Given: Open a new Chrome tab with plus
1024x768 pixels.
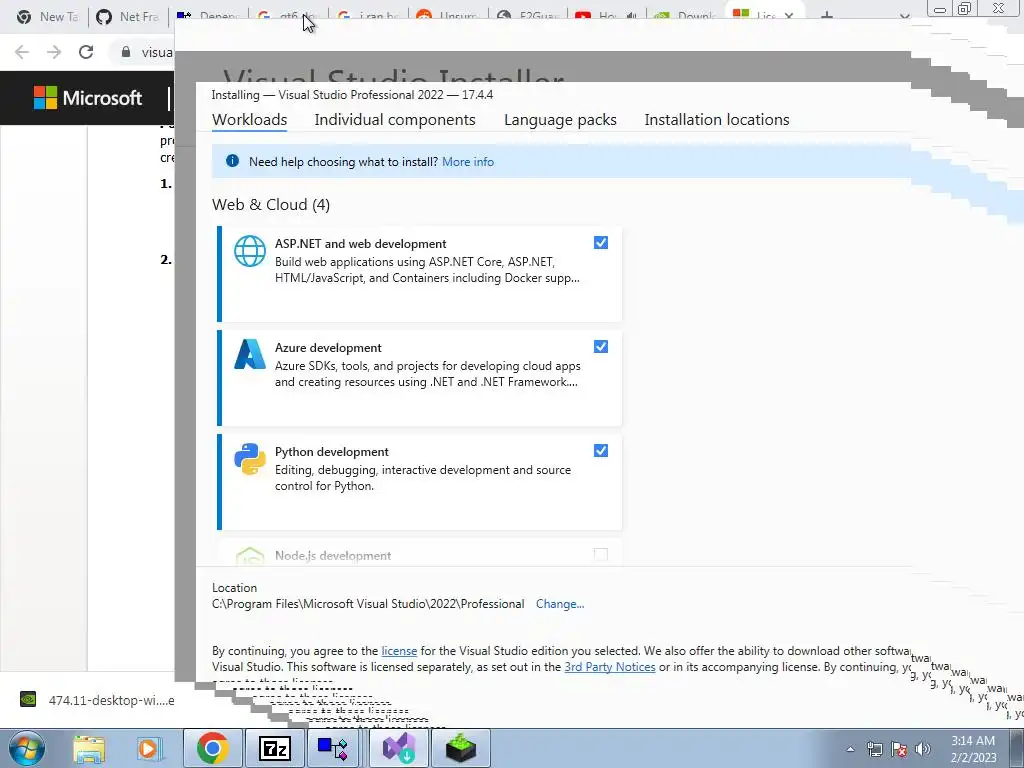Looking at the screenshot, I should (826, 17).
